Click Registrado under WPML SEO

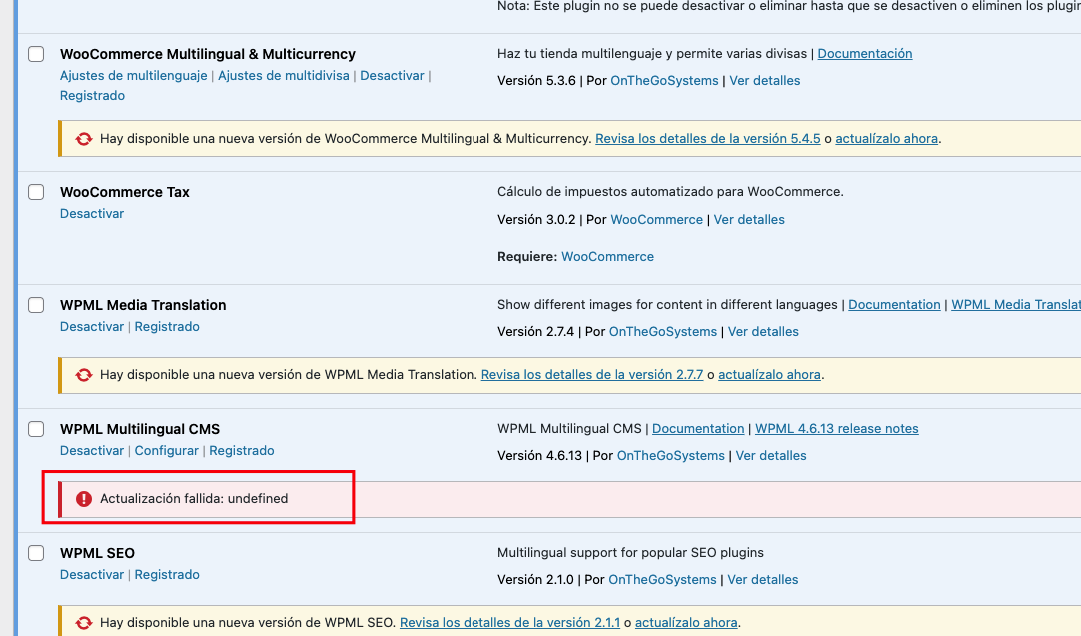point(167,575)
